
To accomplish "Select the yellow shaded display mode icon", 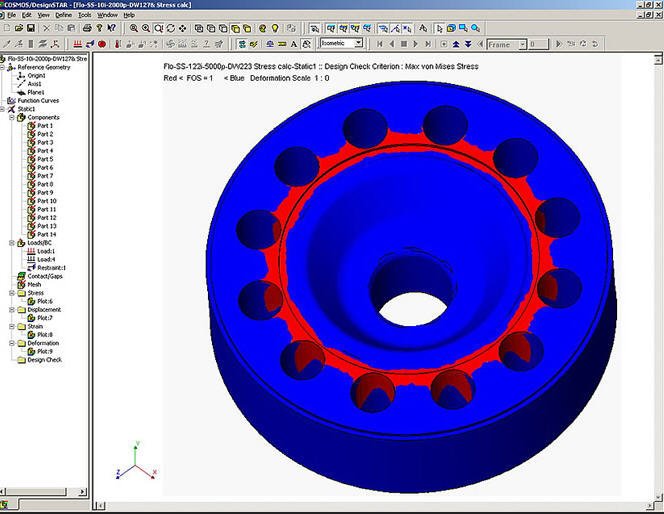I will tap(235, 28).
